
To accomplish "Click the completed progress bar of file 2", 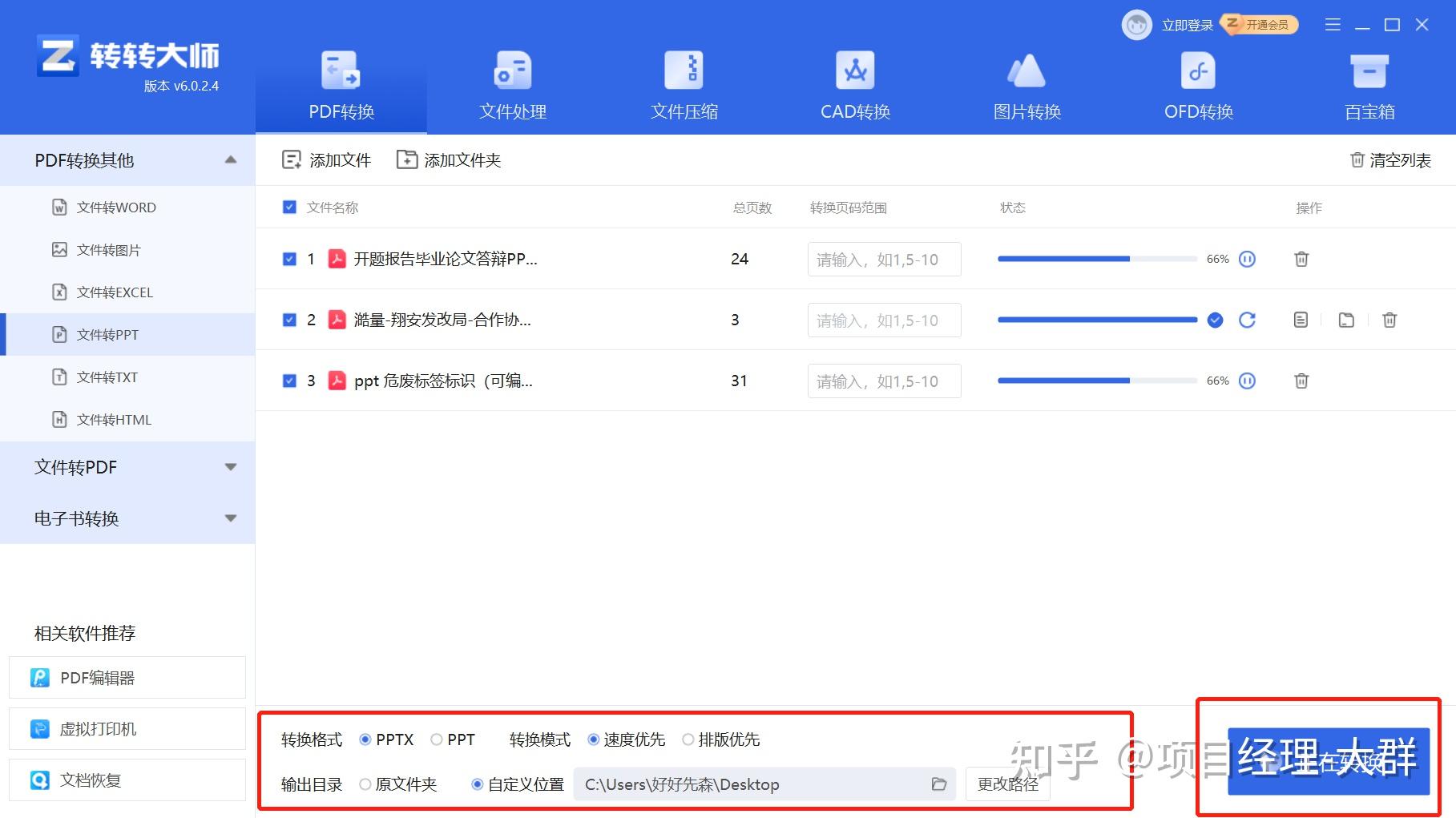I will click(1097, 320).
